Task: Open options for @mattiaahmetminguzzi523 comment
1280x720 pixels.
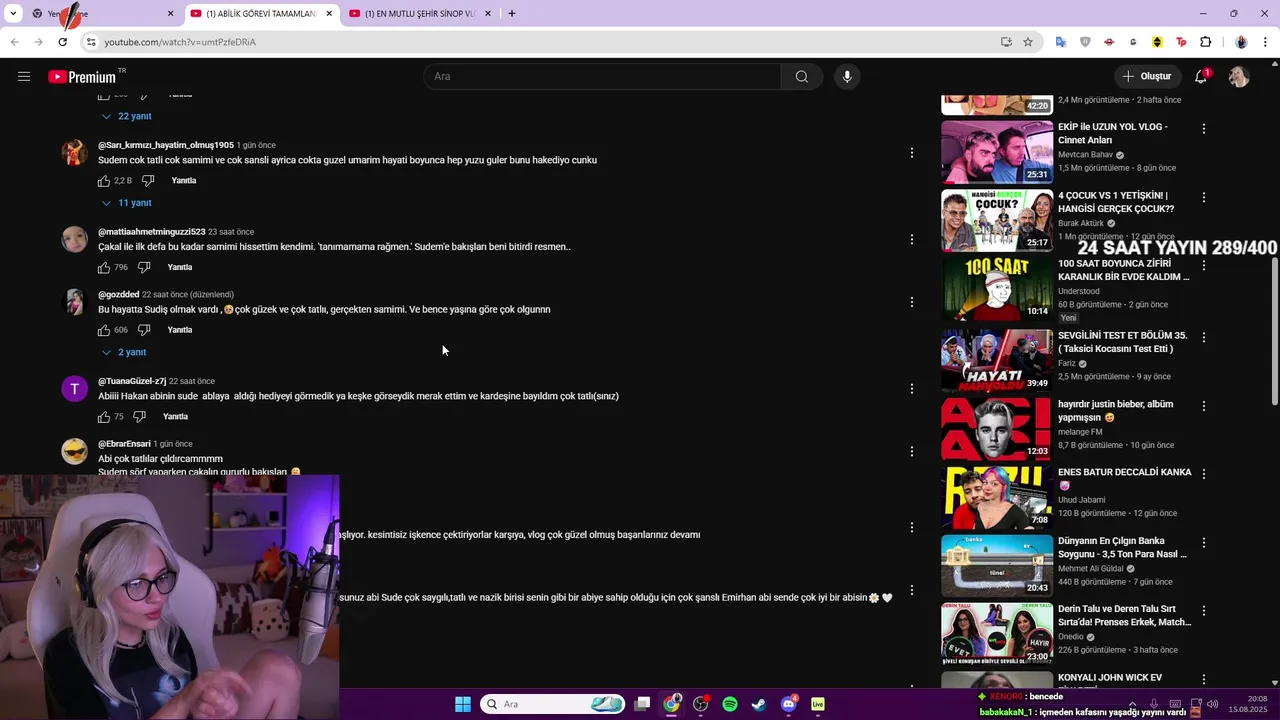Action: 911,240
